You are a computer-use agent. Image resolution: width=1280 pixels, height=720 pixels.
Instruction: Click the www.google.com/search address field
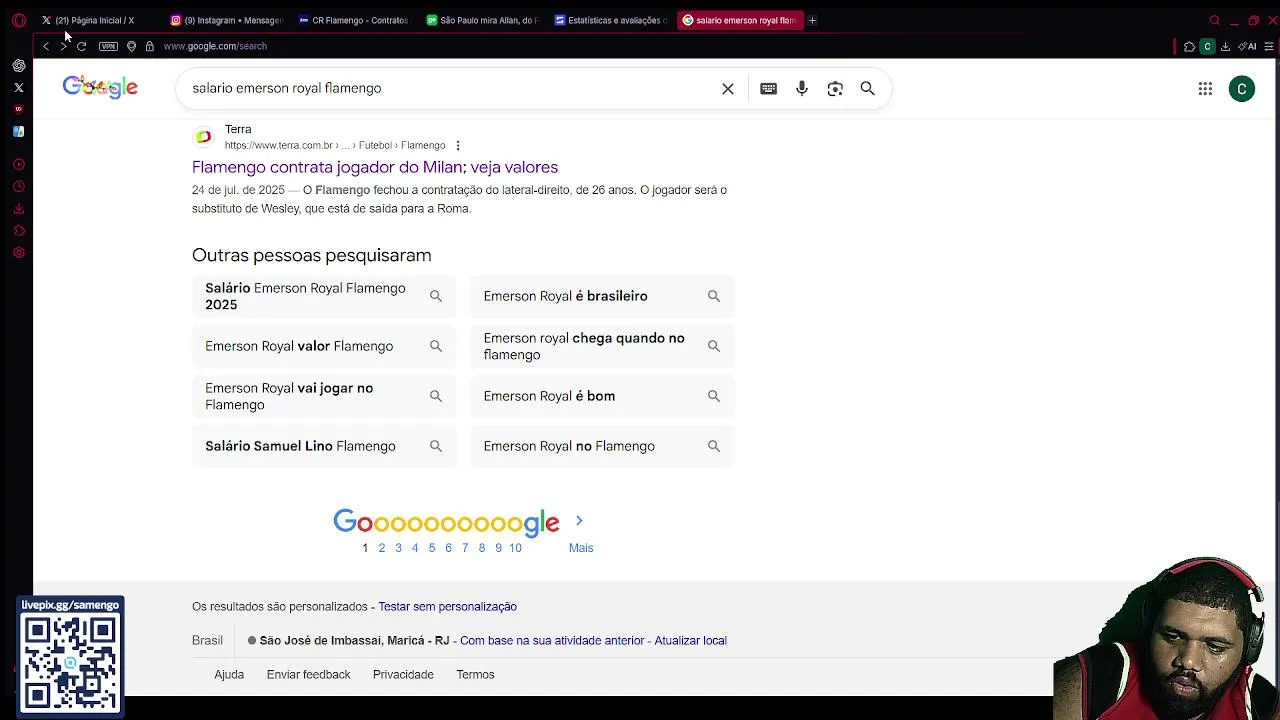coord(215,46)
